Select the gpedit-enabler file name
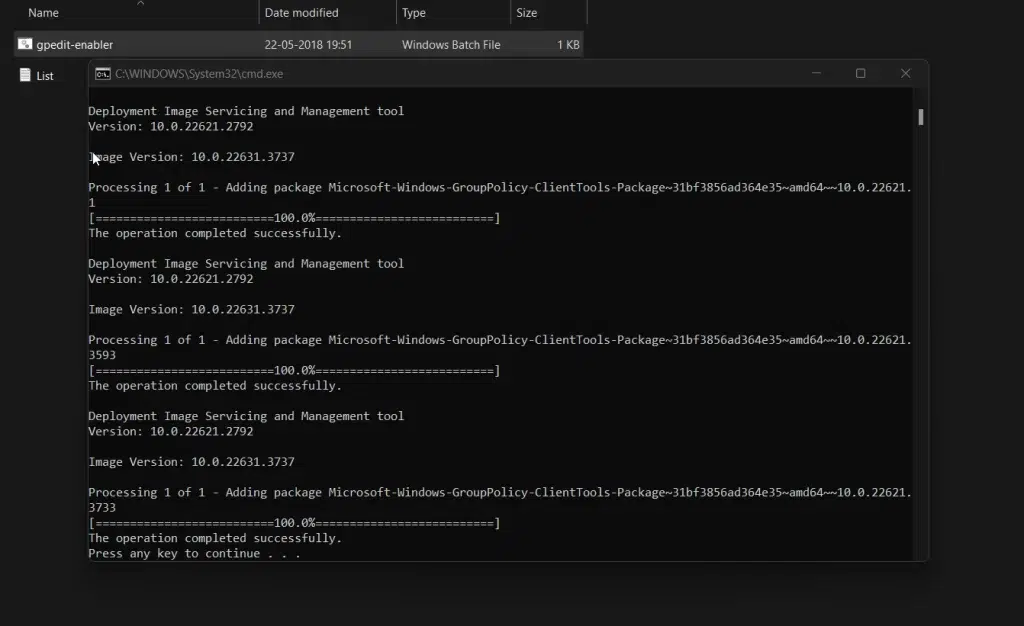 (74, 45)
